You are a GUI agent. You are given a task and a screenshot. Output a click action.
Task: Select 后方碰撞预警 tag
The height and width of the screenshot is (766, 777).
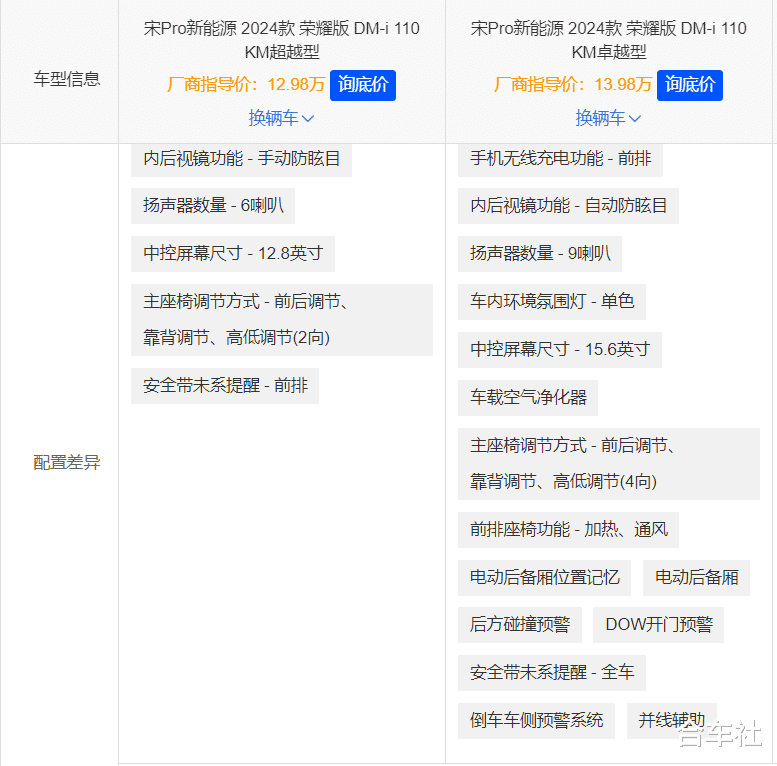[520, 625]
